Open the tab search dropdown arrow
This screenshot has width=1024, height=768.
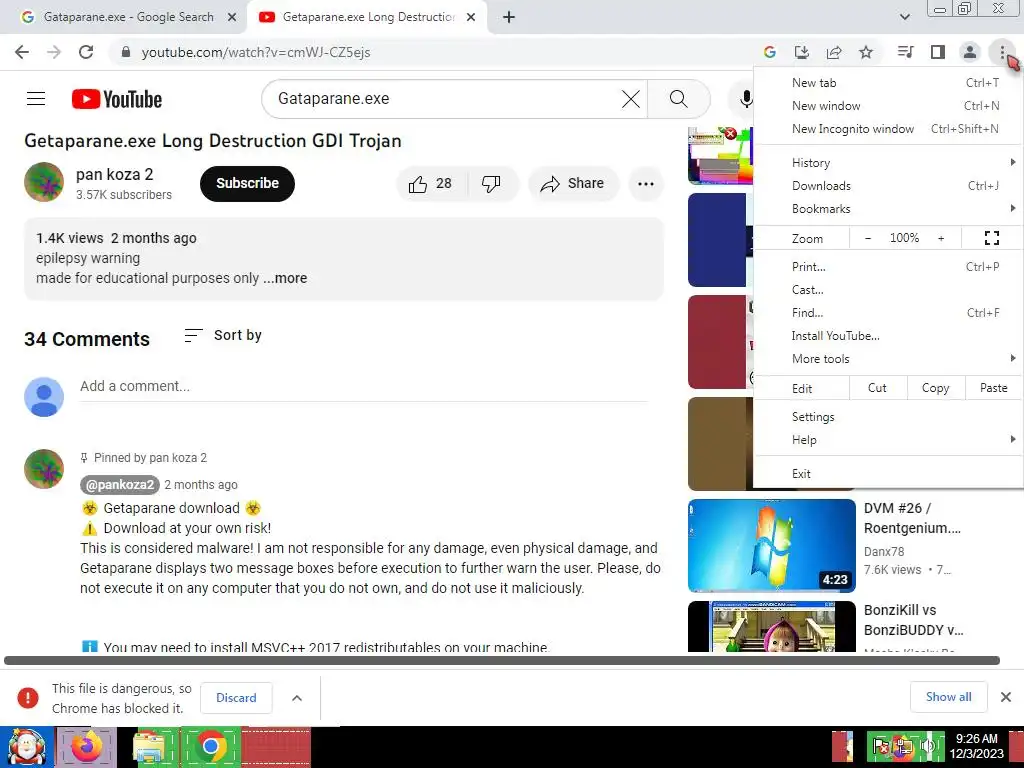tap(904, 17)
